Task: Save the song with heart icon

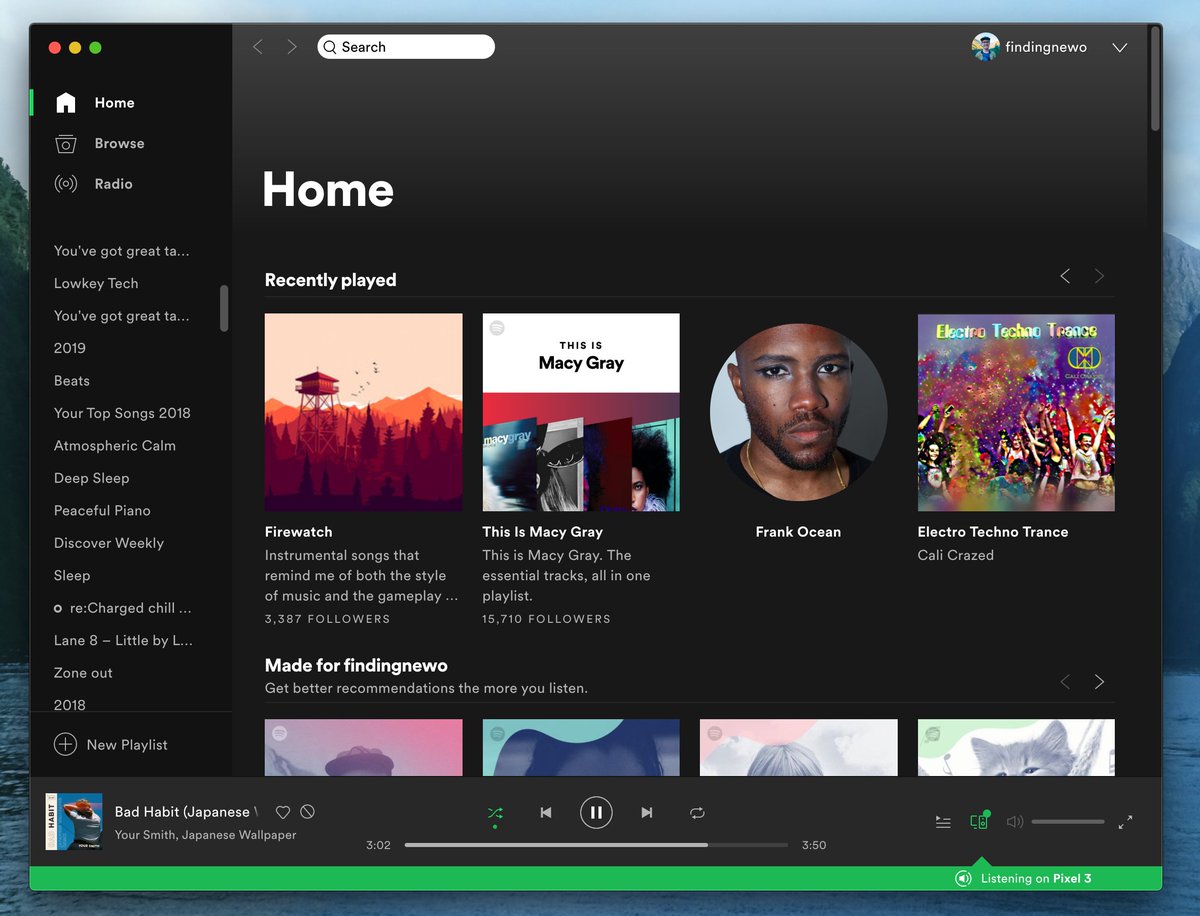Action: click(283, 813)
